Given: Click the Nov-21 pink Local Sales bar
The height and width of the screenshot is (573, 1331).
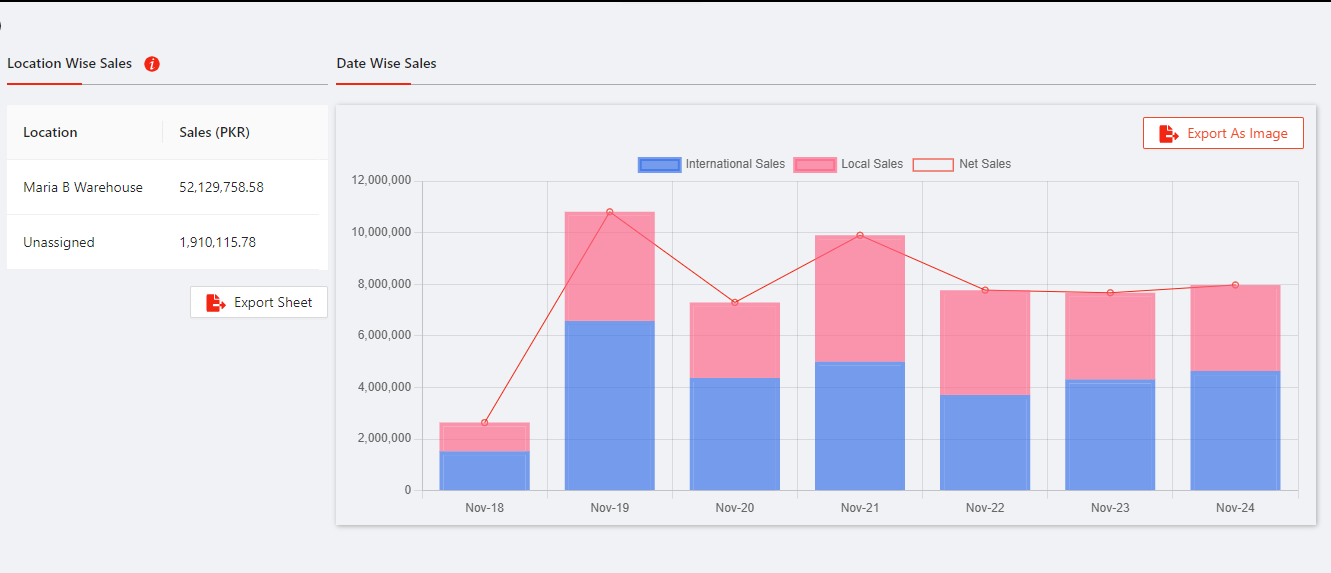Looking at the screenshot, I should click(860, 298).
